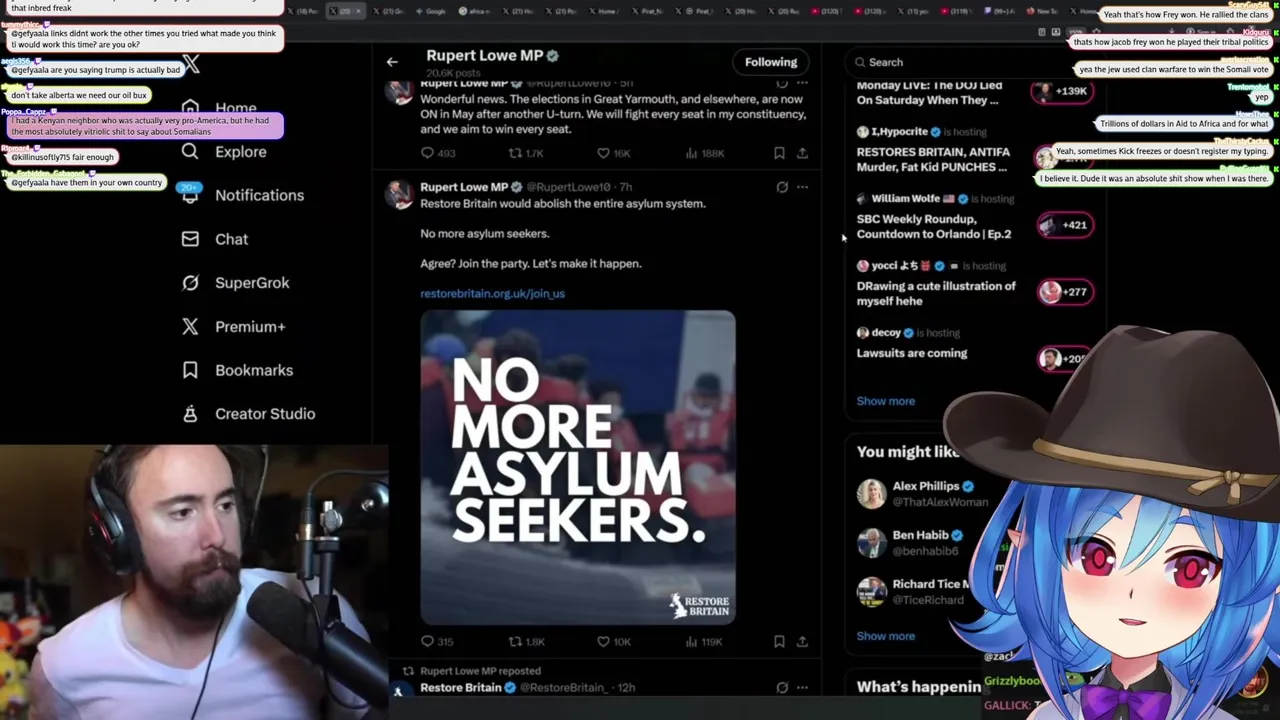Viewport: 1280px width, 720px height.
Task: Open the Explore menu item
Action: [x=240, y=152]
